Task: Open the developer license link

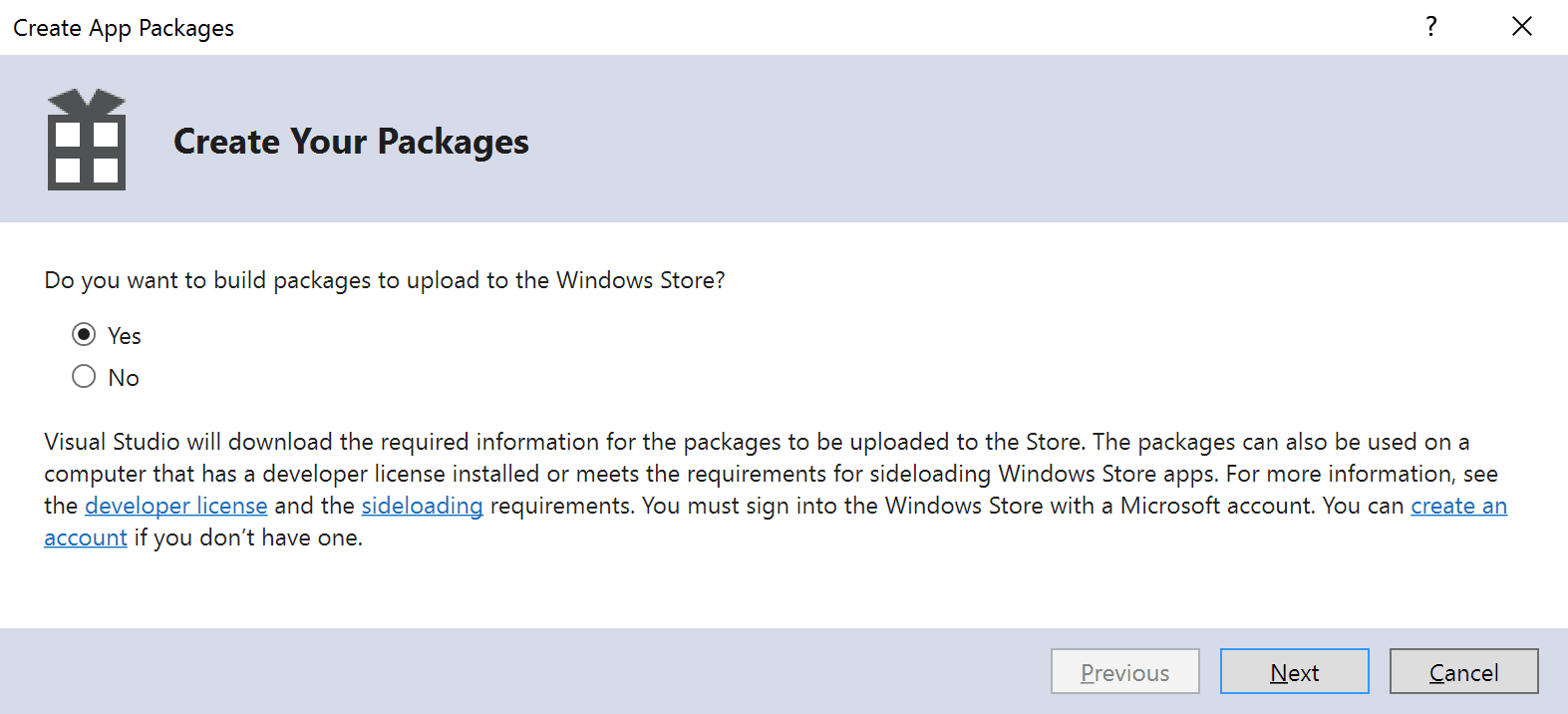Action: pyautogui.click(x=176, y=506)
